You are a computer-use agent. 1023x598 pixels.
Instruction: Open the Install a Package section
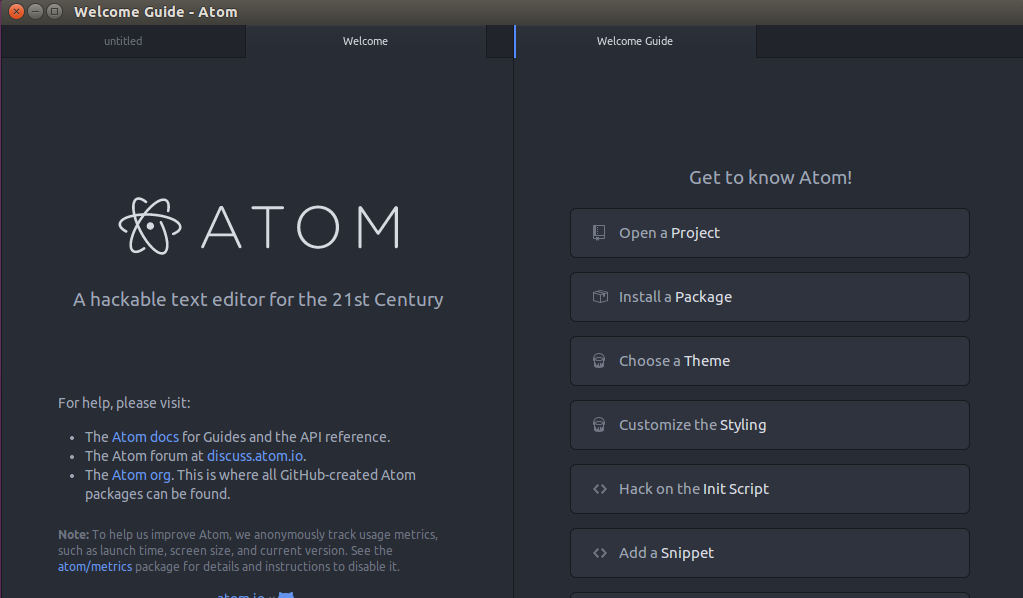click(770, 297)
